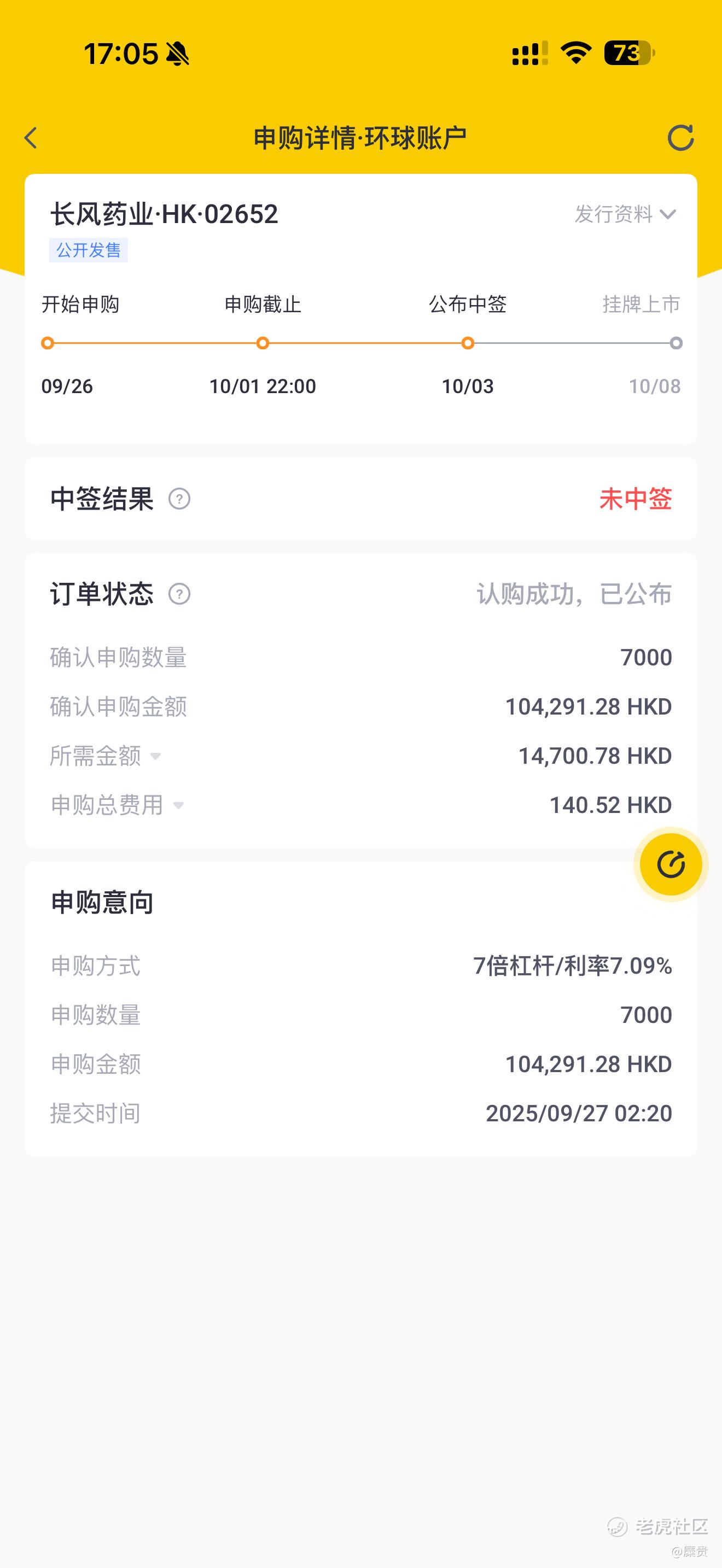Image resolution: width=722 pixels, height=1568 pixels.
Task: Tap the yellow floating share button
Action: [671, 864]
